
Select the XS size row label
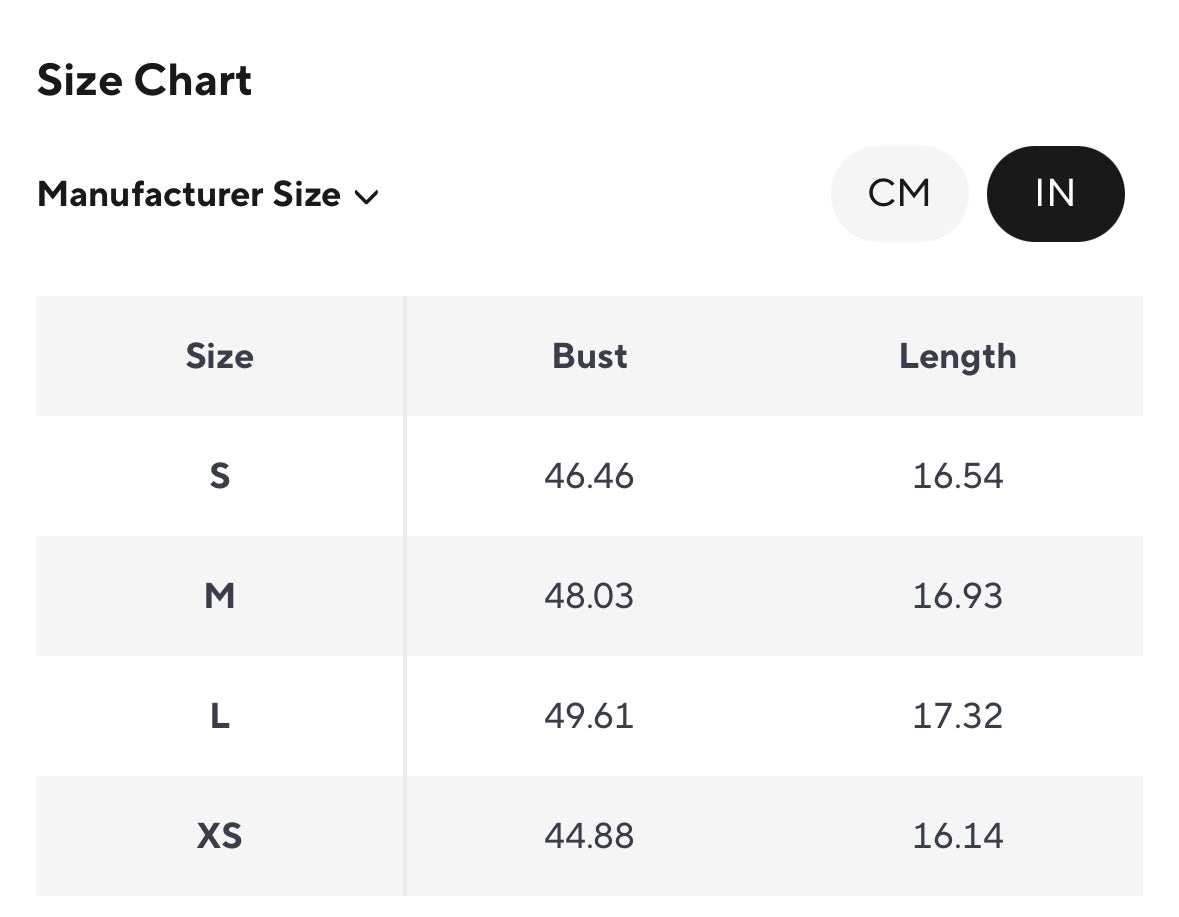[219, 836]
